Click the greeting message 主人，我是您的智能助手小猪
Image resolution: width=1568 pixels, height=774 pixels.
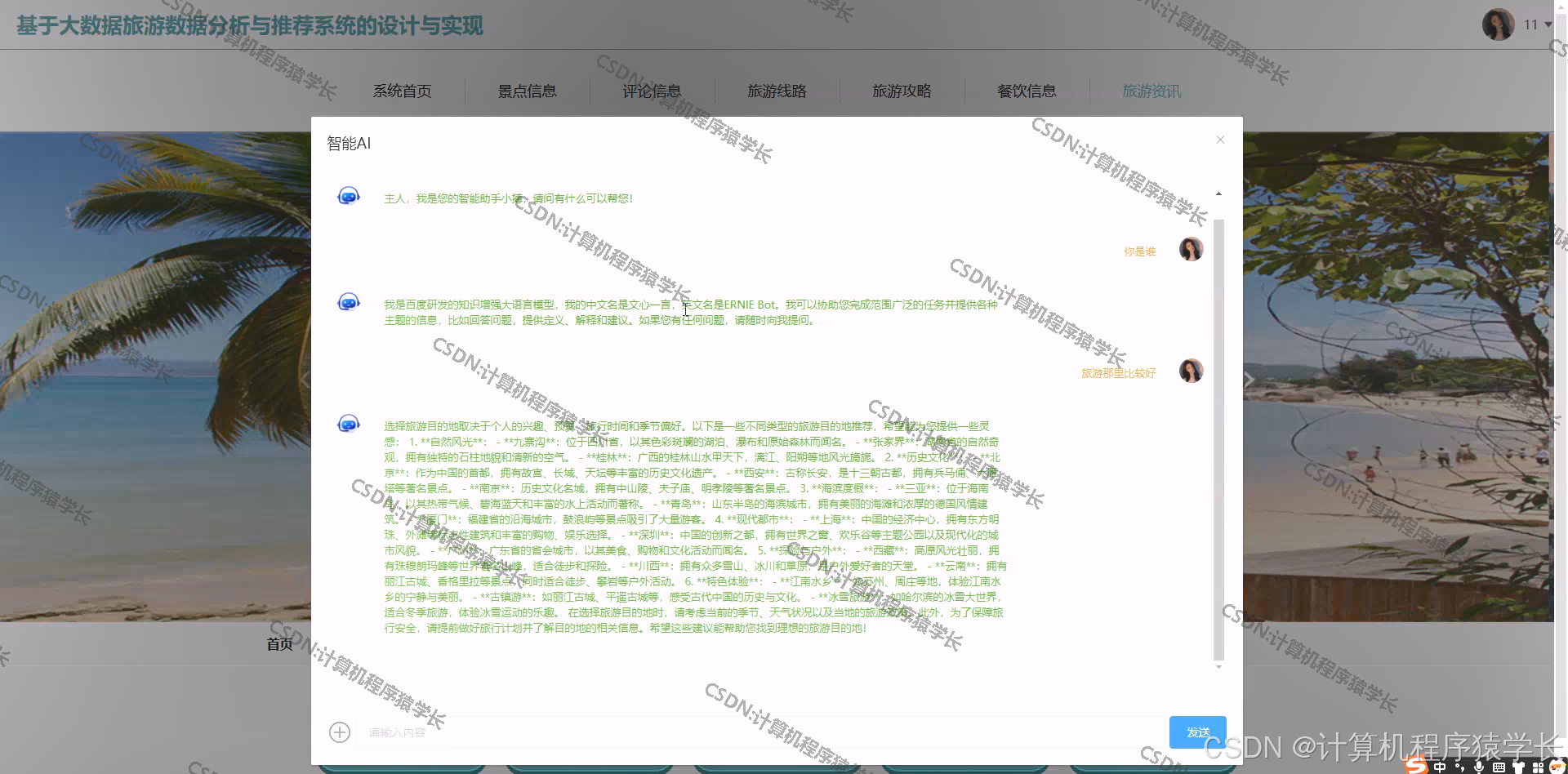coord(508,198)
